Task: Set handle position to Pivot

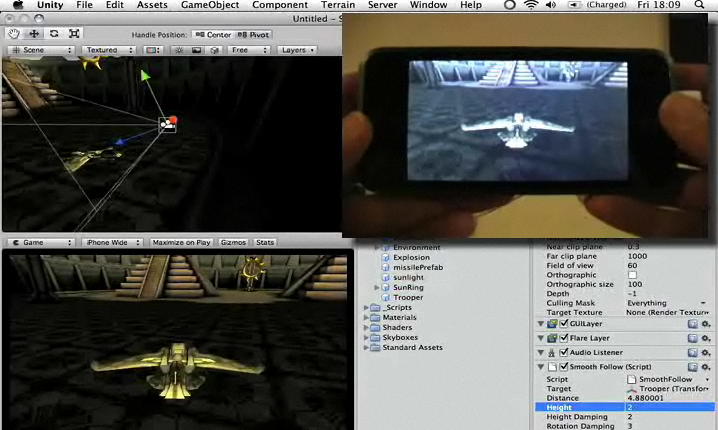Action: [x=254, y=35]
